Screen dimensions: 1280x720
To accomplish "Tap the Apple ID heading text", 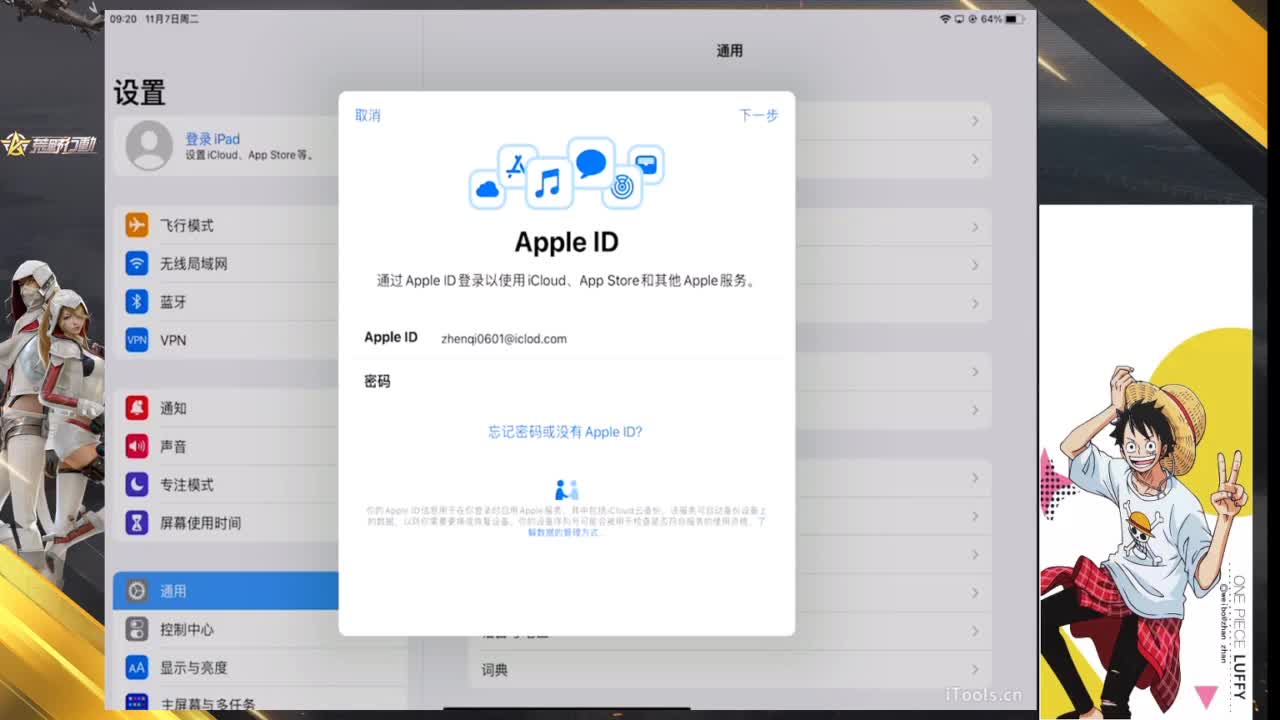I will [566, 242].
